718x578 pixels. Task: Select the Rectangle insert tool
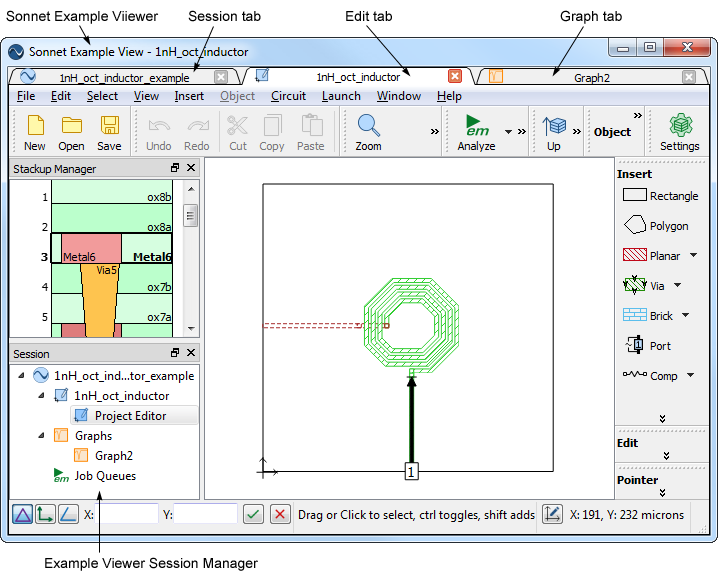tap(660, 196)
